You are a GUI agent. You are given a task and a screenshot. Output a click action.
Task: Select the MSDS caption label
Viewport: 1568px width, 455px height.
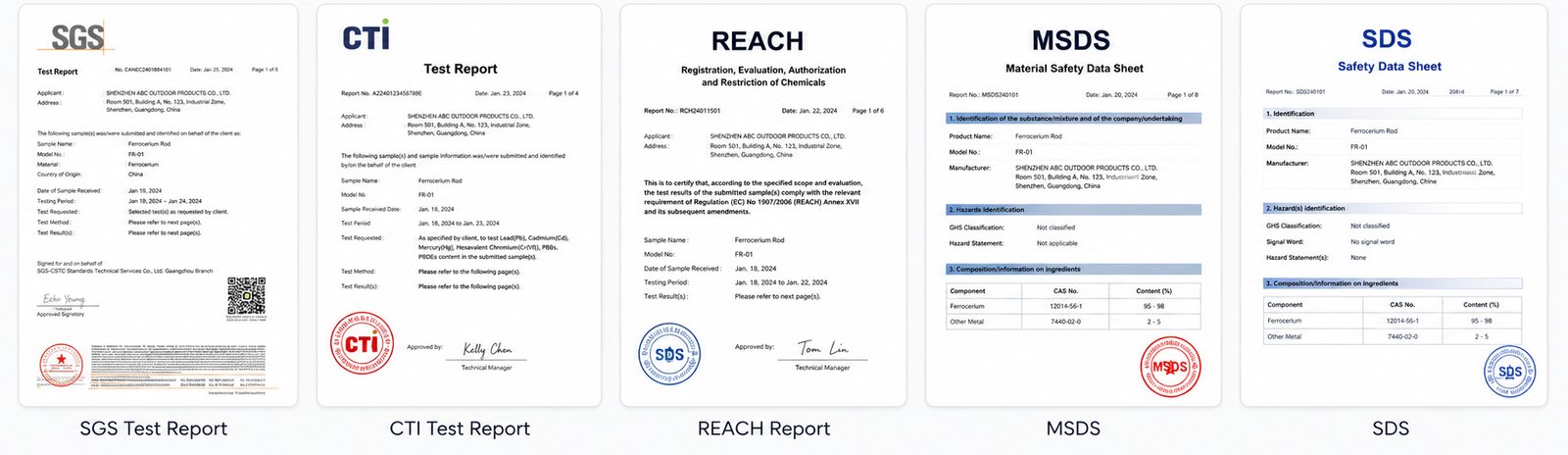(x=1073, y=429)
